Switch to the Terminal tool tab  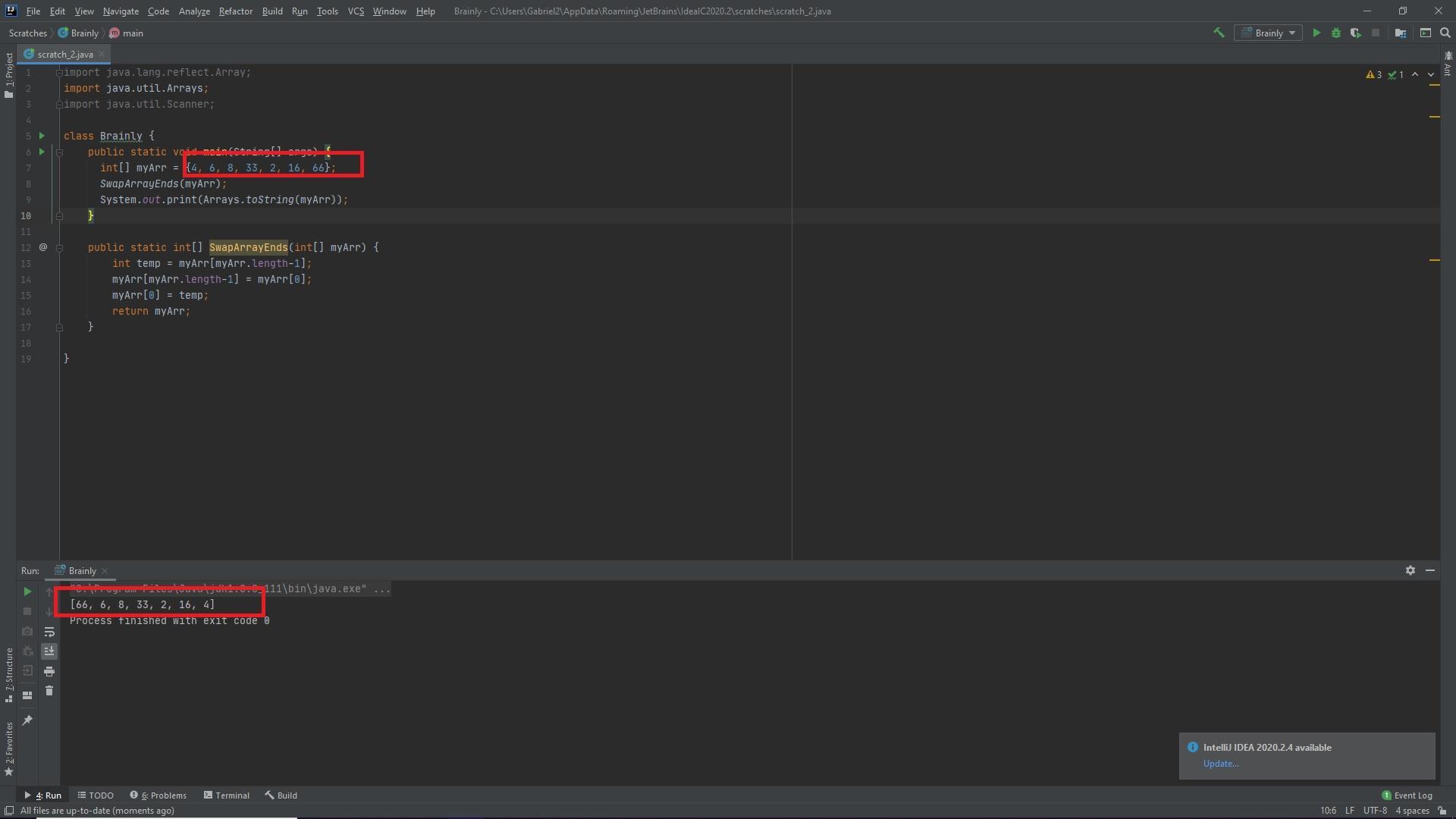click(226, 795)
